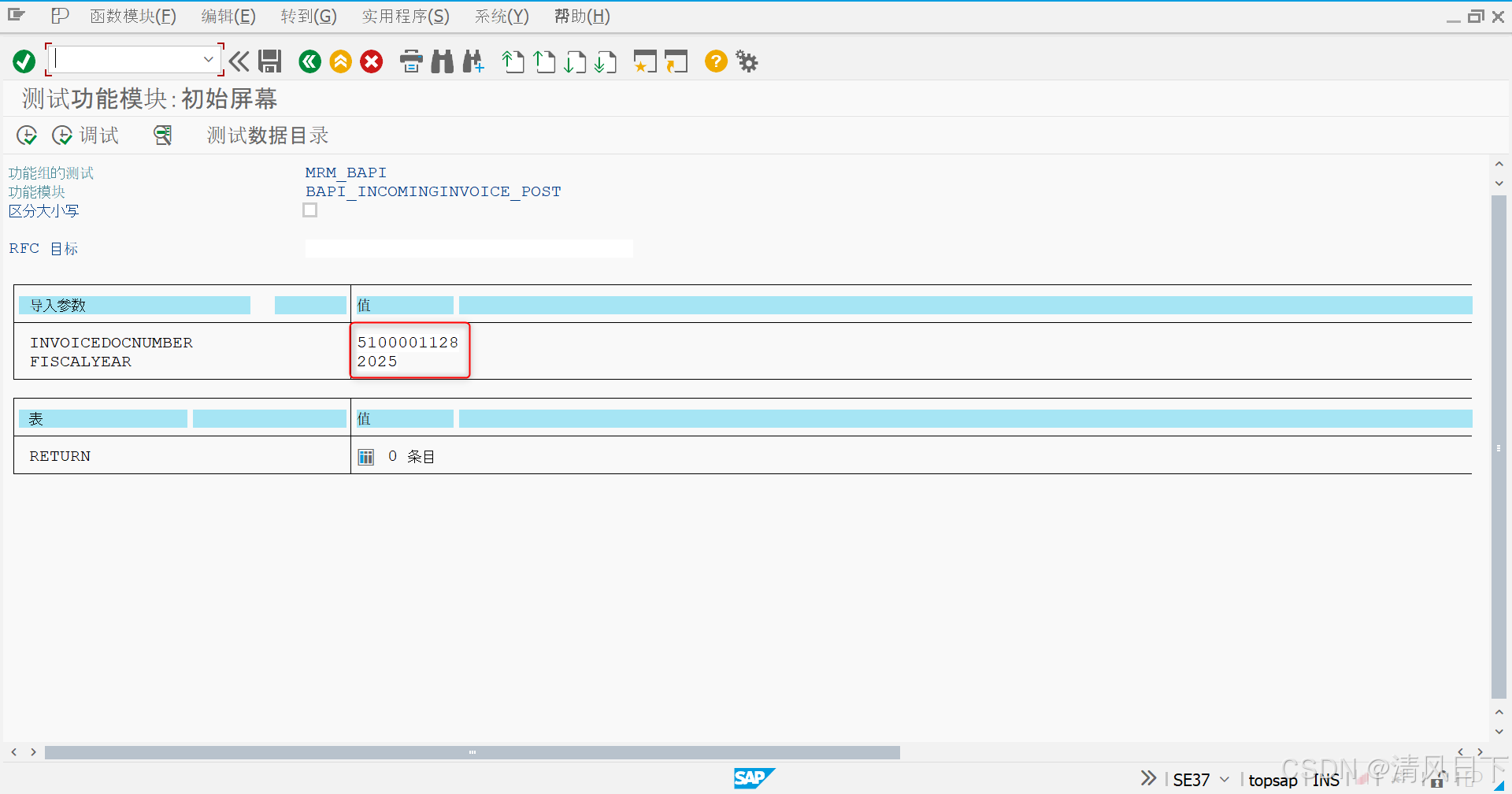Click the Help question mark icon
The width and height of the screenshot is (1512, 794).
tap(715, 61)
